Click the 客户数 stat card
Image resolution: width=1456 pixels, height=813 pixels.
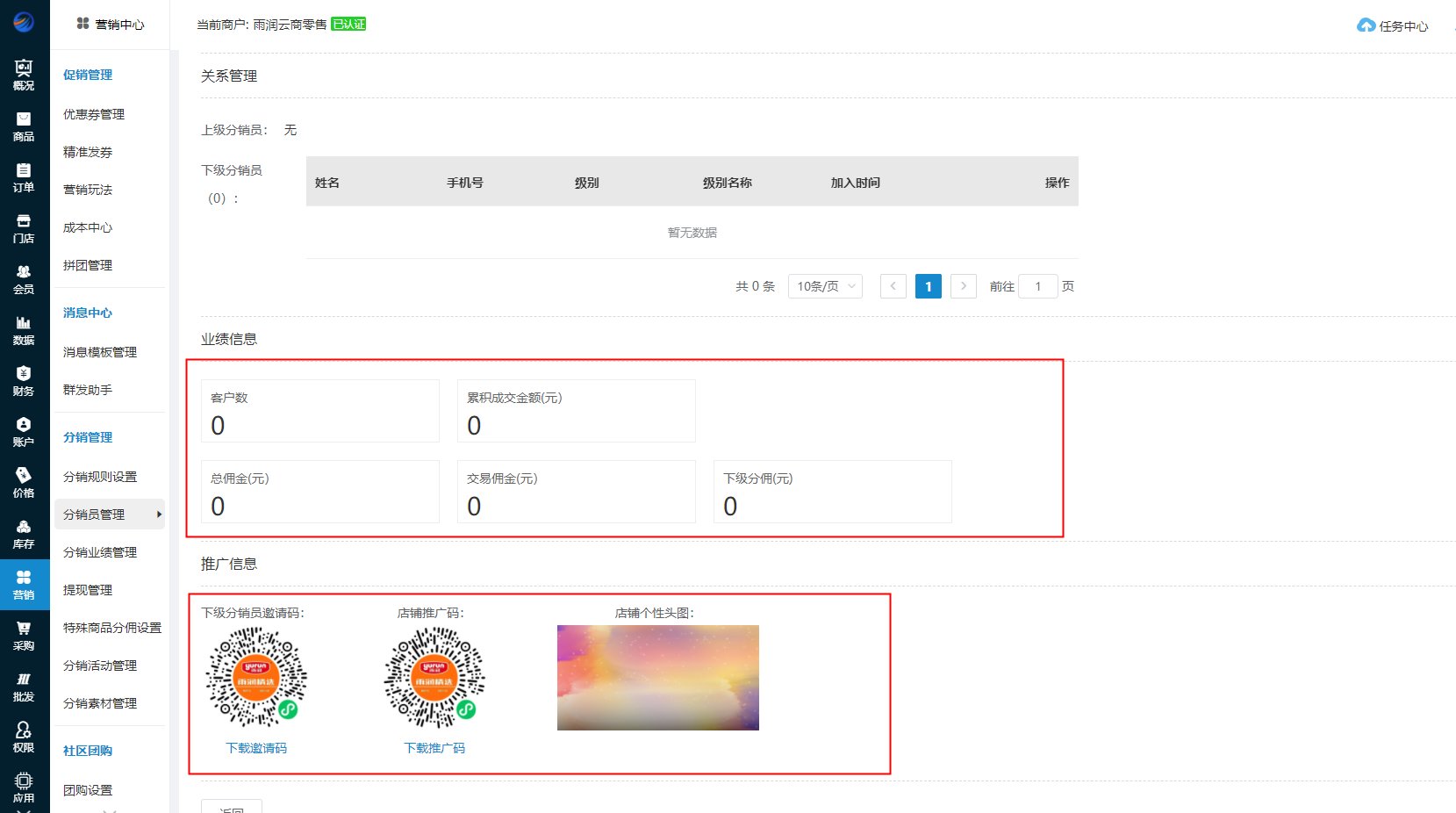coord(320,411)
